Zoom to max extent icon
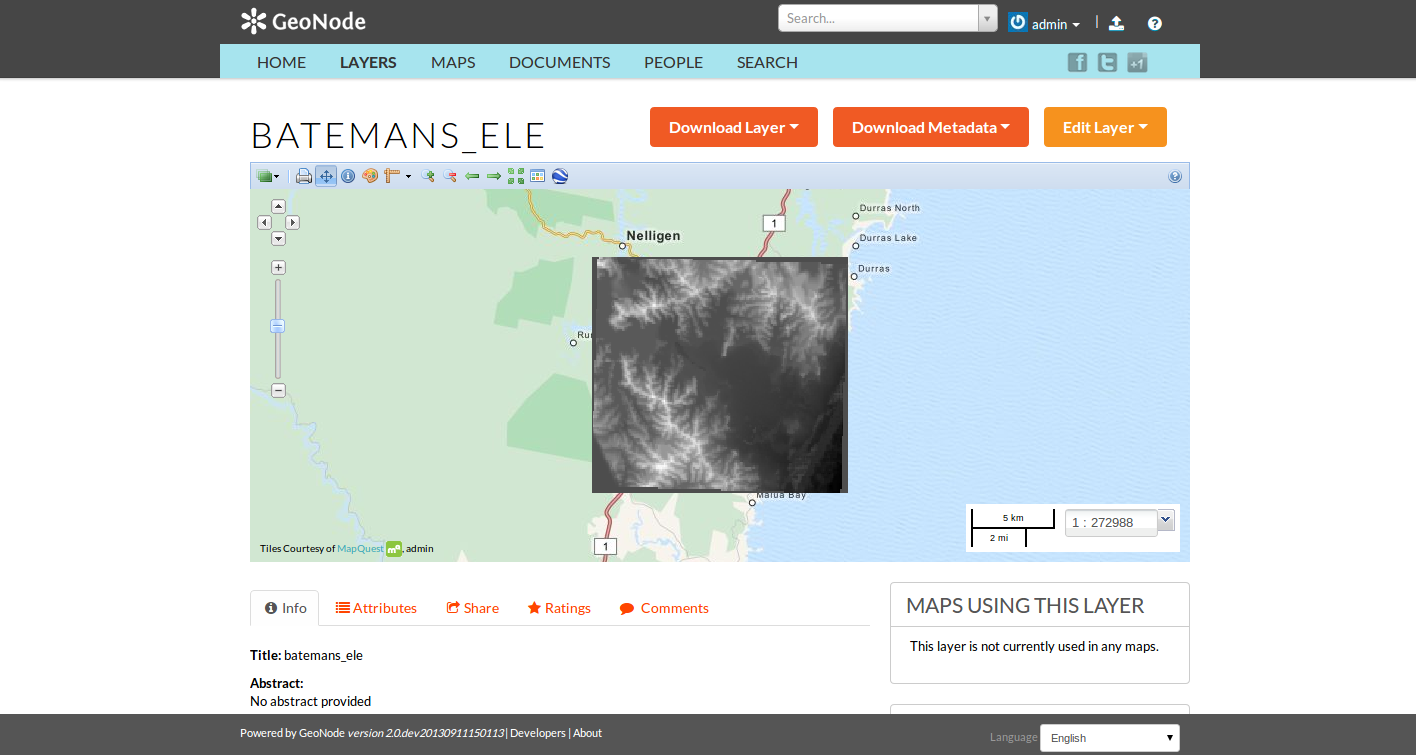 click(516, 176)
